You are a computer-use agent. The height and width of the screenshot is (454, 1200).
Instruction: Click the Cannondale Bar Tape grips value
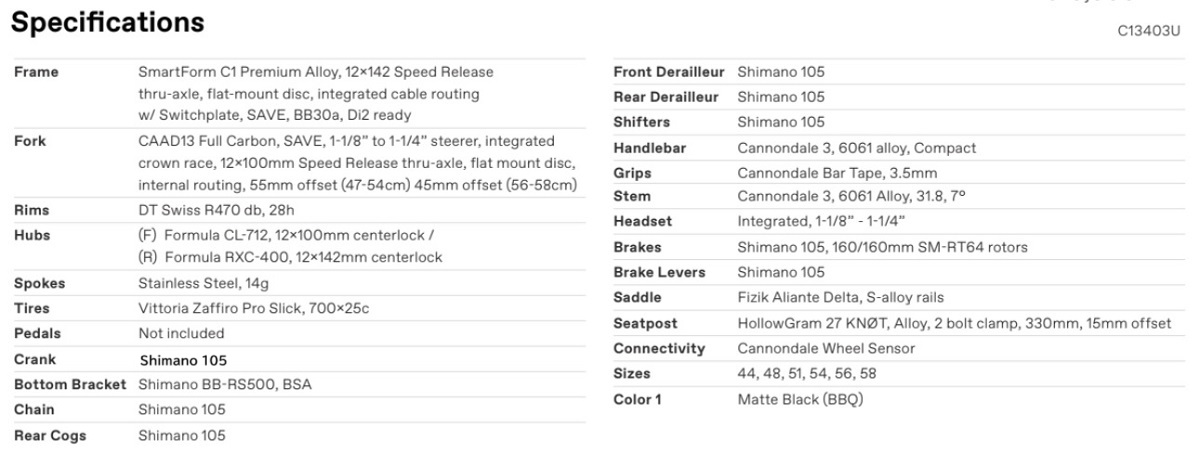[x=829, y=173]
